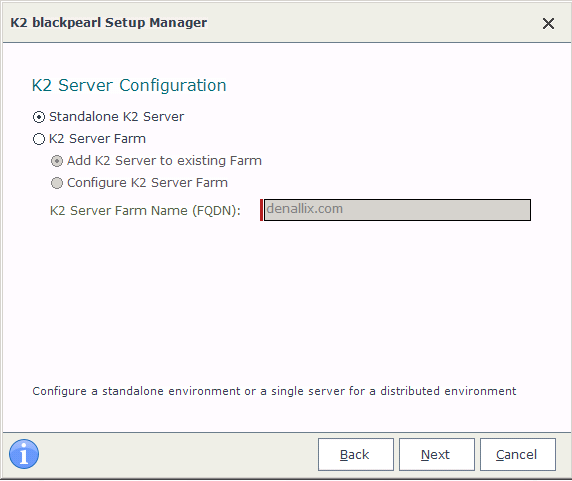Click the "Add K2 Server to existing Farm" text
This screenshot has height=481, width=572.
[x=164, y=160]
